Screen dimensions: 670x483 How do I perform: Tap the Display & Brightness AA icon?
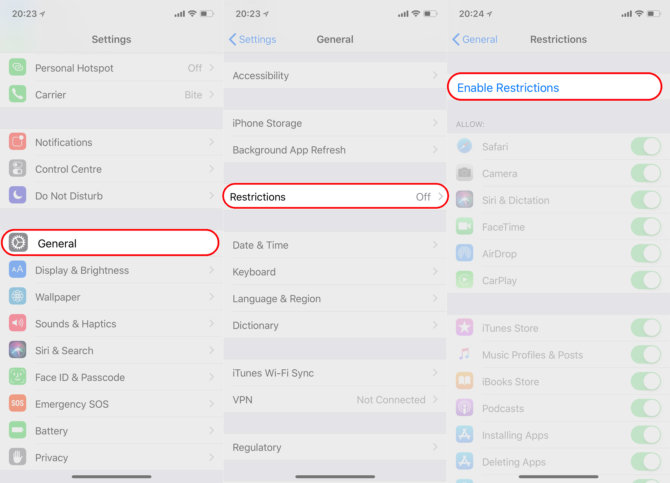pyautogui.click(x=18, y=270)
